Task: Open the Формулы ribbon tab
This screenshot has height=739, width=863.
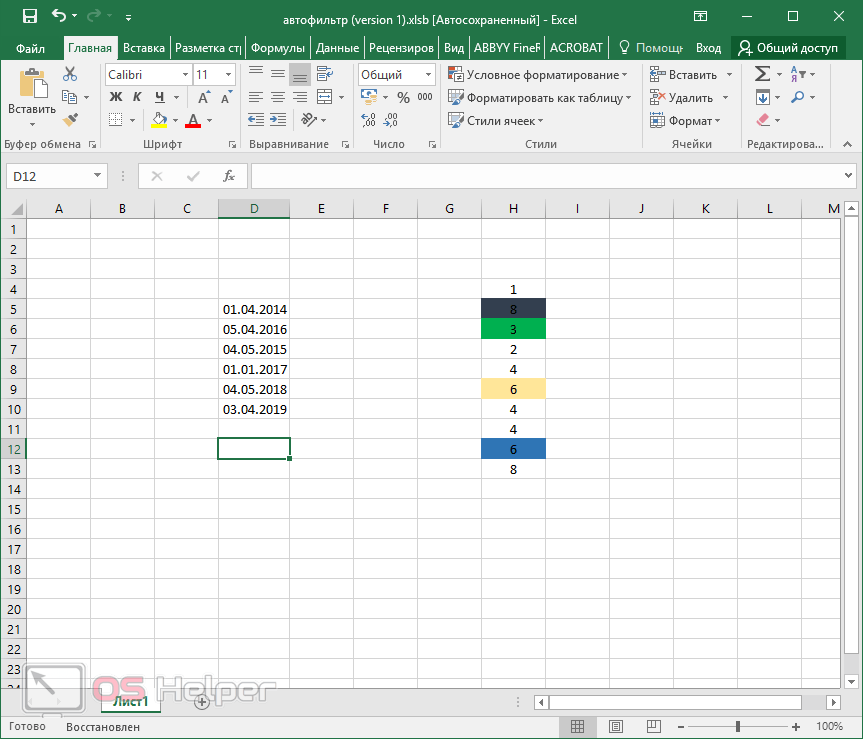Action: [278, 47]
